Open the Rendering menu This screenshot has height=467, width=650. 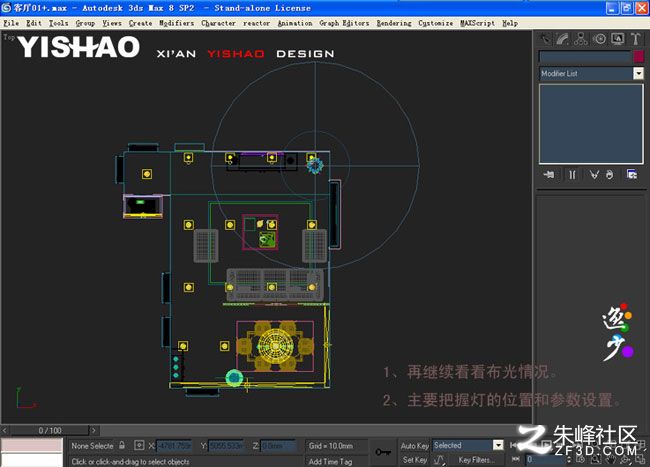(x=394, y=23)
